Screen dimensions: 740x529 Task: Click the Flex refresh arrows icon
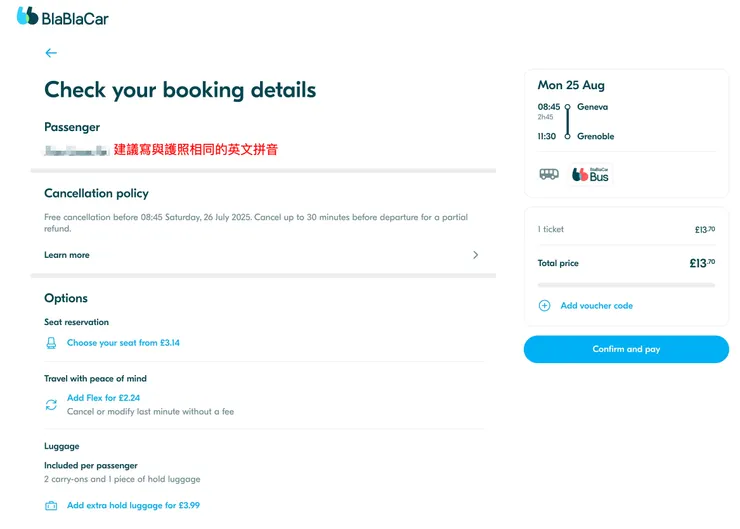click(52, 404)
